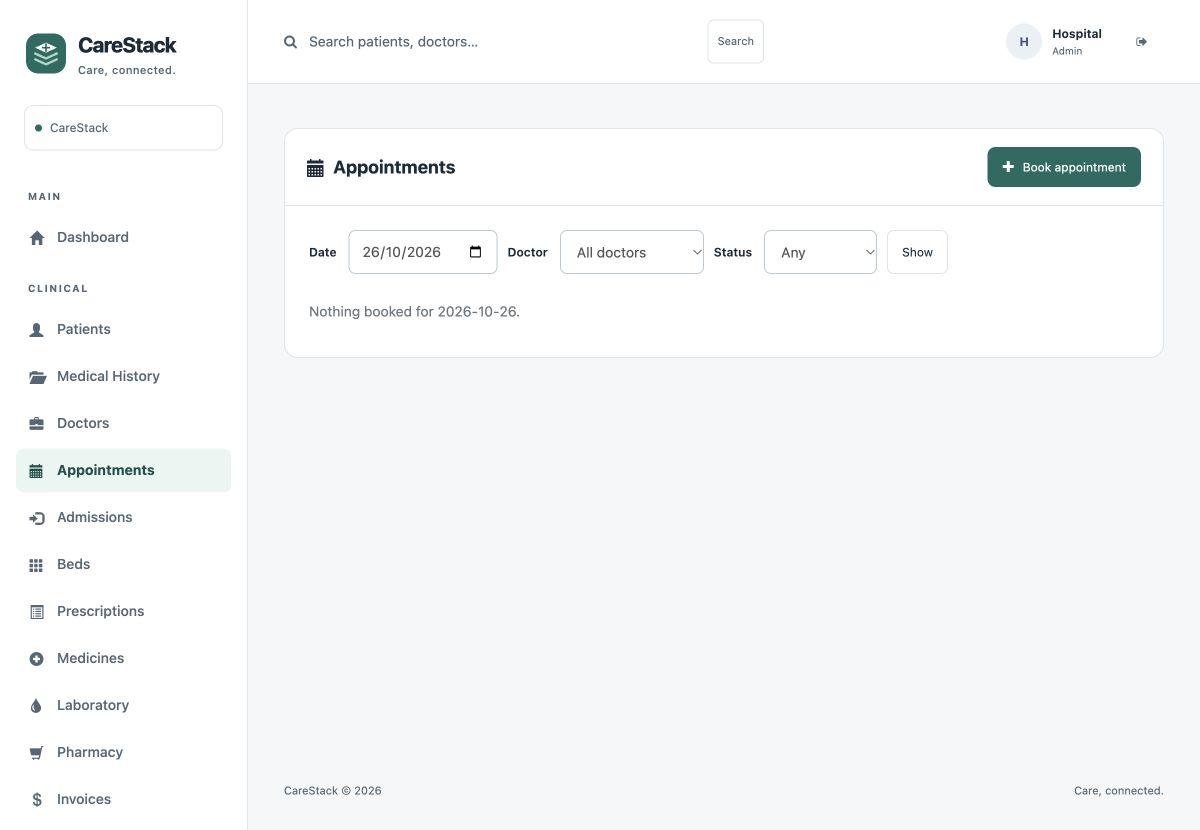Click the Dashboard home icon
This screenshot has height=830, width=1200.
pyautogui.click(x=37, y=238)
